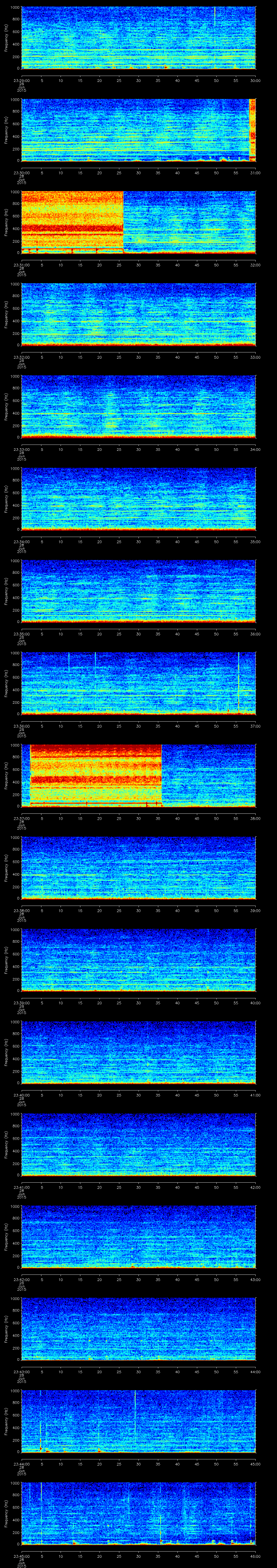Click the '23:33:00' start time label

pos(21,449)
